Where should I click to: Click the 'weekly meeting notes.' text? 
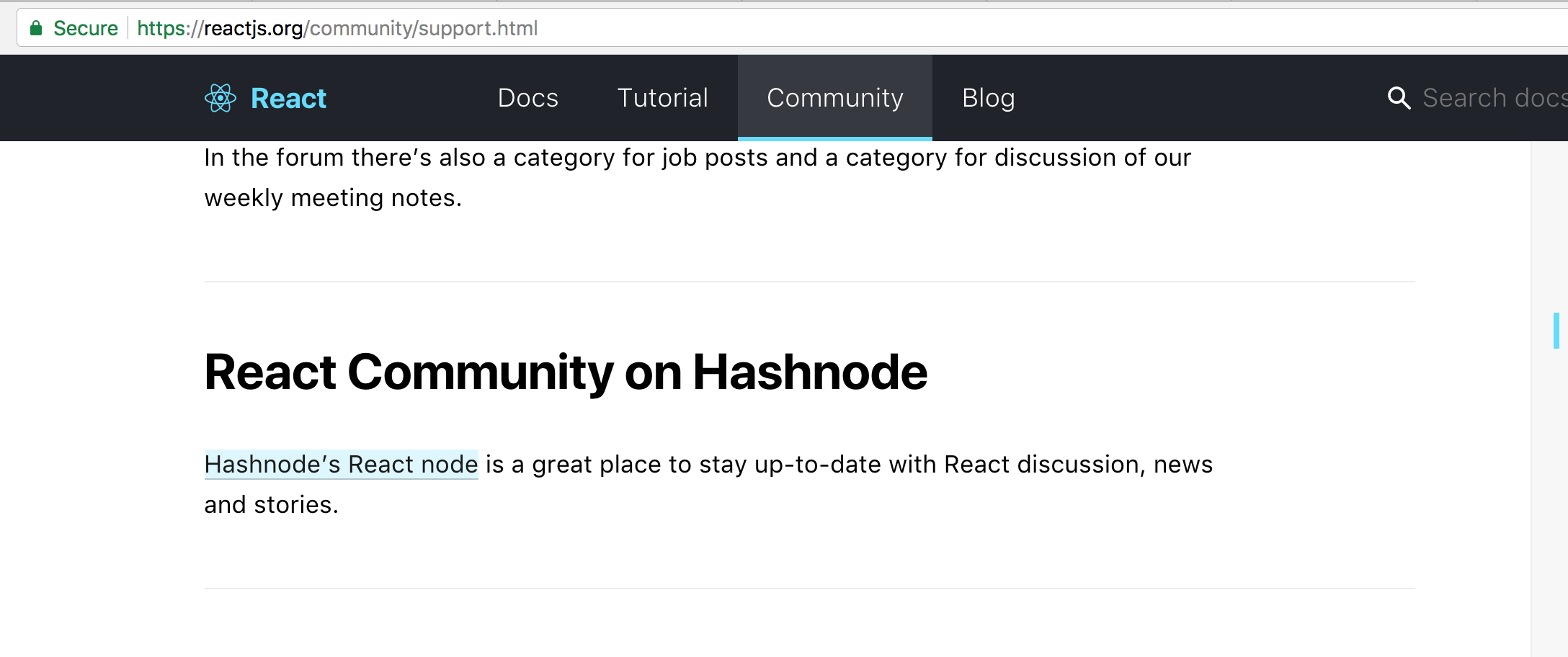click(x=333, y=198)
